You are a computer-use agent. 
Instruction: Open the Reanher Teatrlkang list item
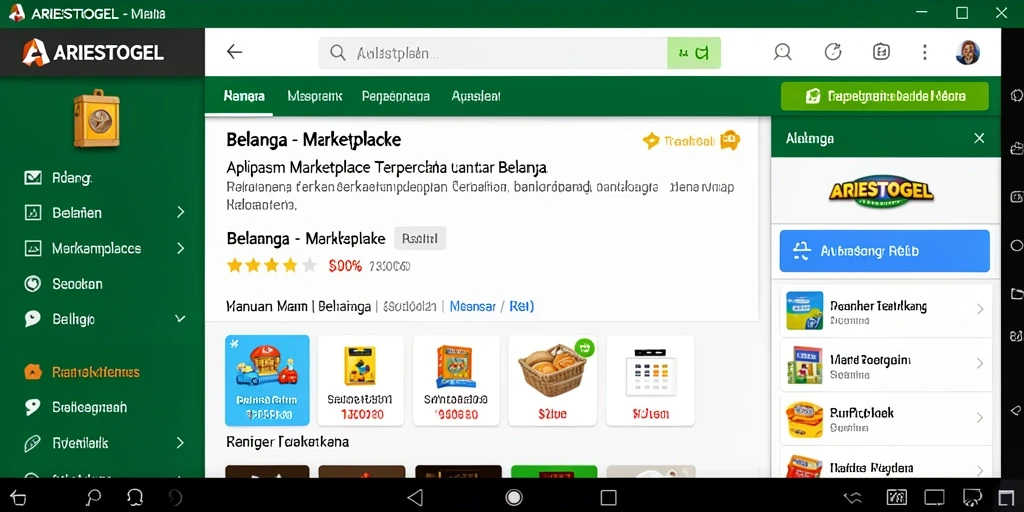(x=886, y=310)
